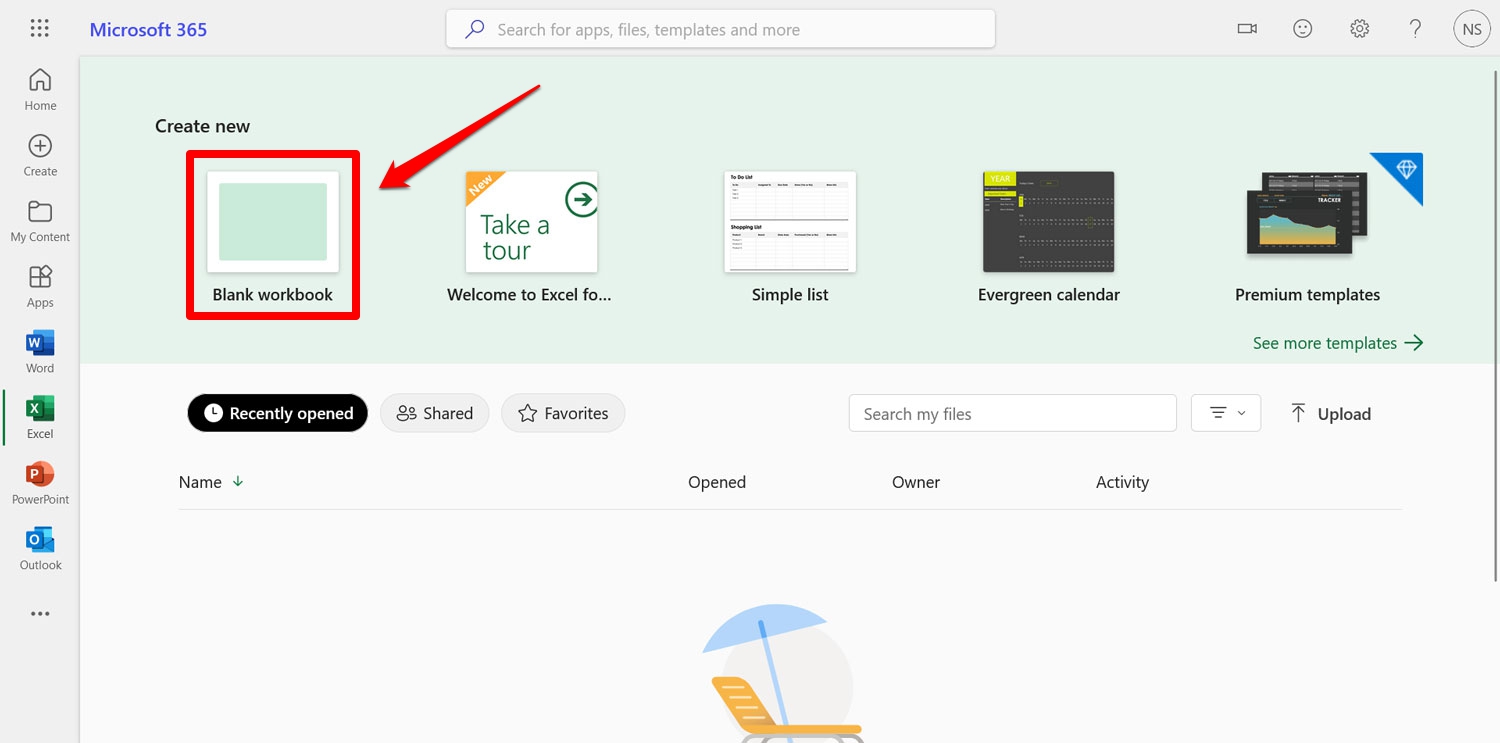Image resolution: width=1500 pixels, height=743 pixels.
Task: Click the Opened column header
Action: pyautogui.click(x=717, y=482)
